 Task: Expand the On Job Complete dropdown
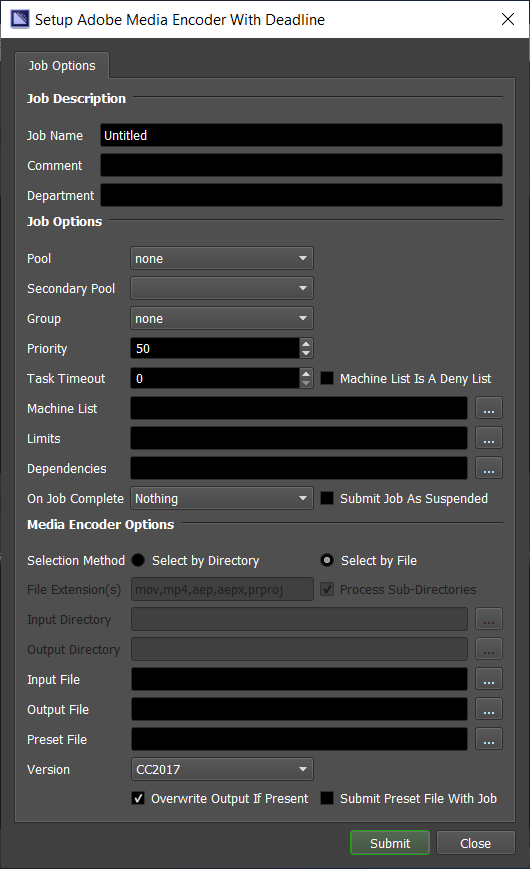(x=222, y=498)
